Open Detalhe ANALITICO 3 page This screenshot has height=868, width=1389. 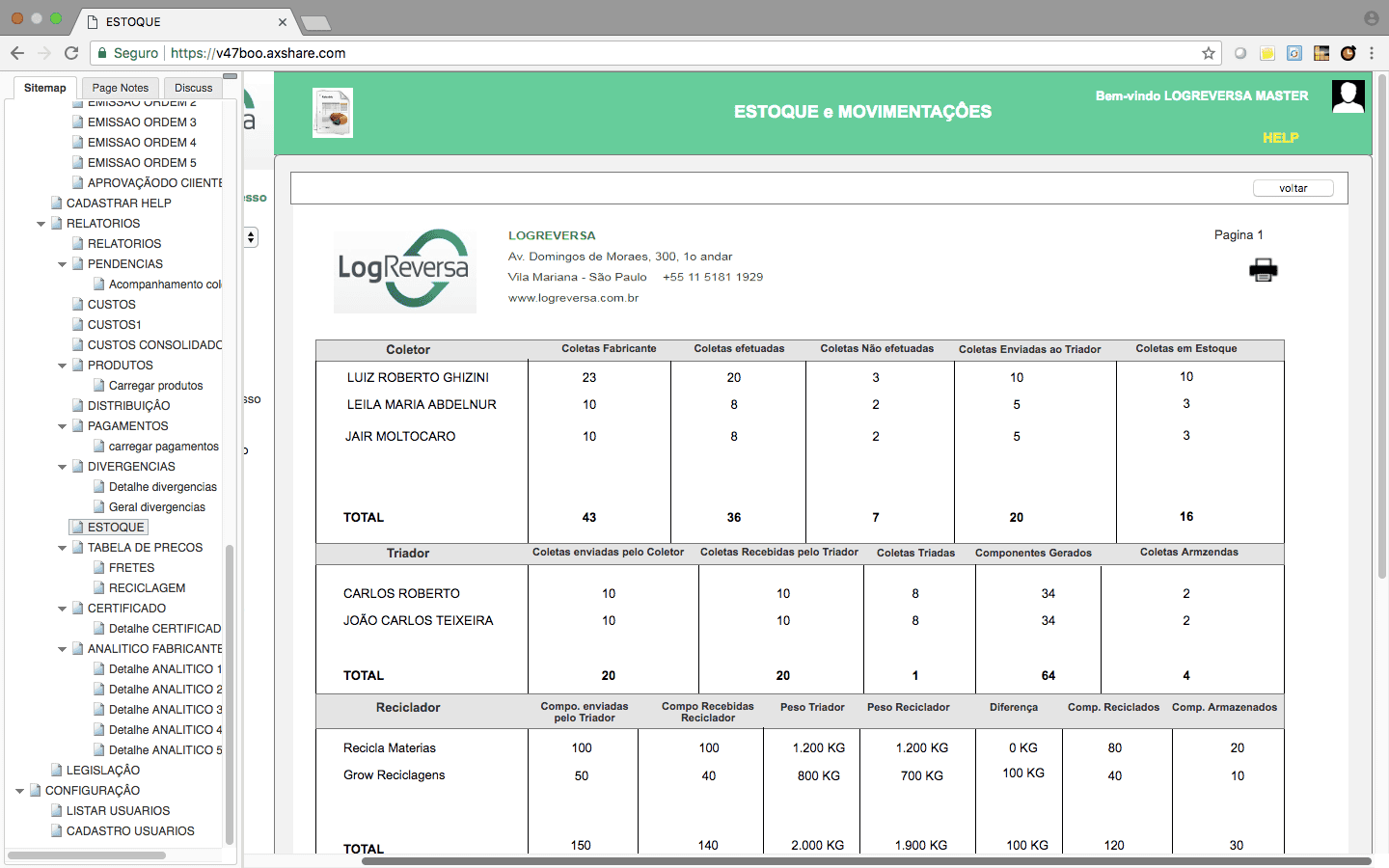coord(165,710)
